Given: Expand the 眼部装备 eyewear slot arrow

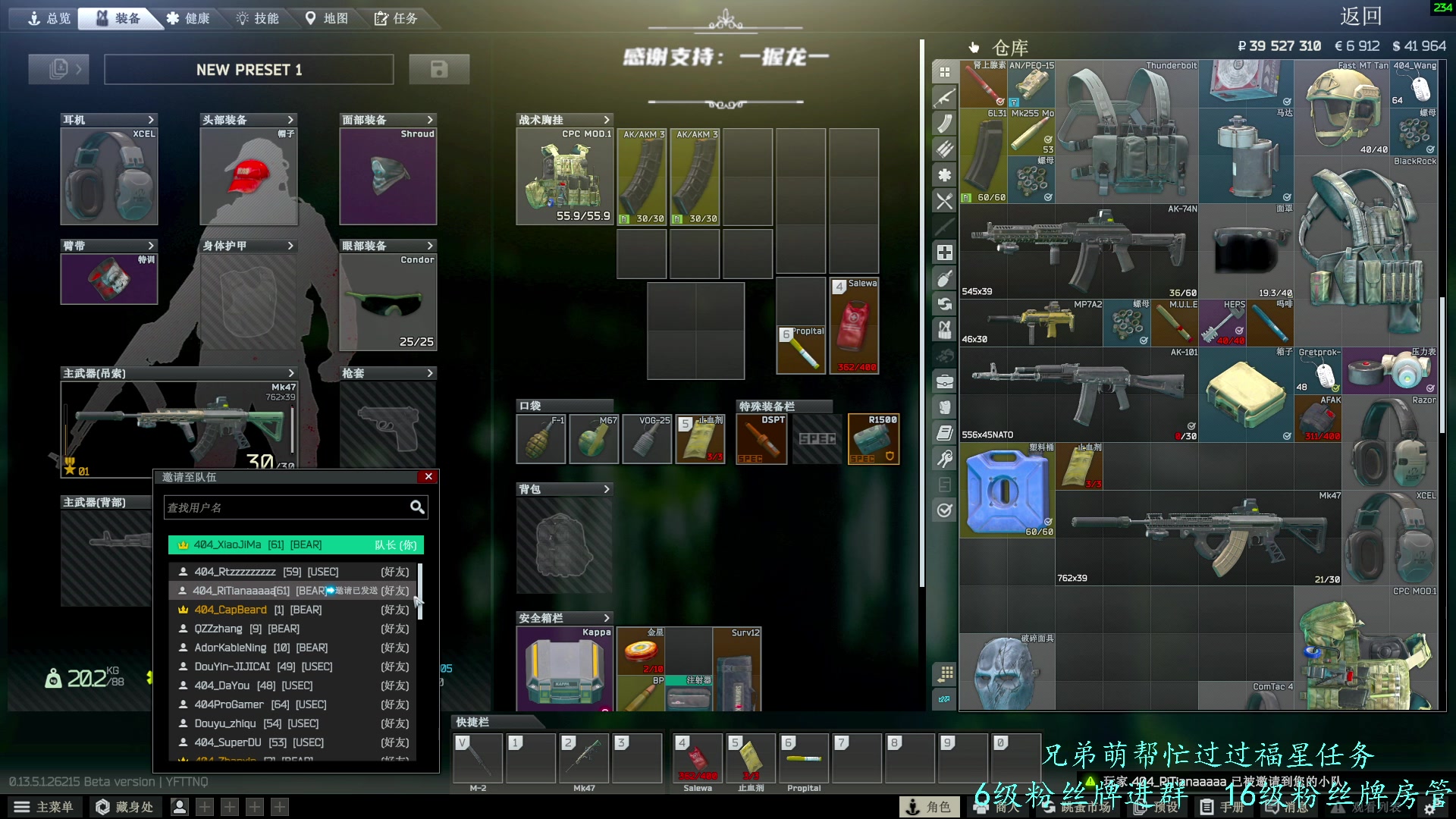Looking at the screenshot, I should (x=430, y=246).
